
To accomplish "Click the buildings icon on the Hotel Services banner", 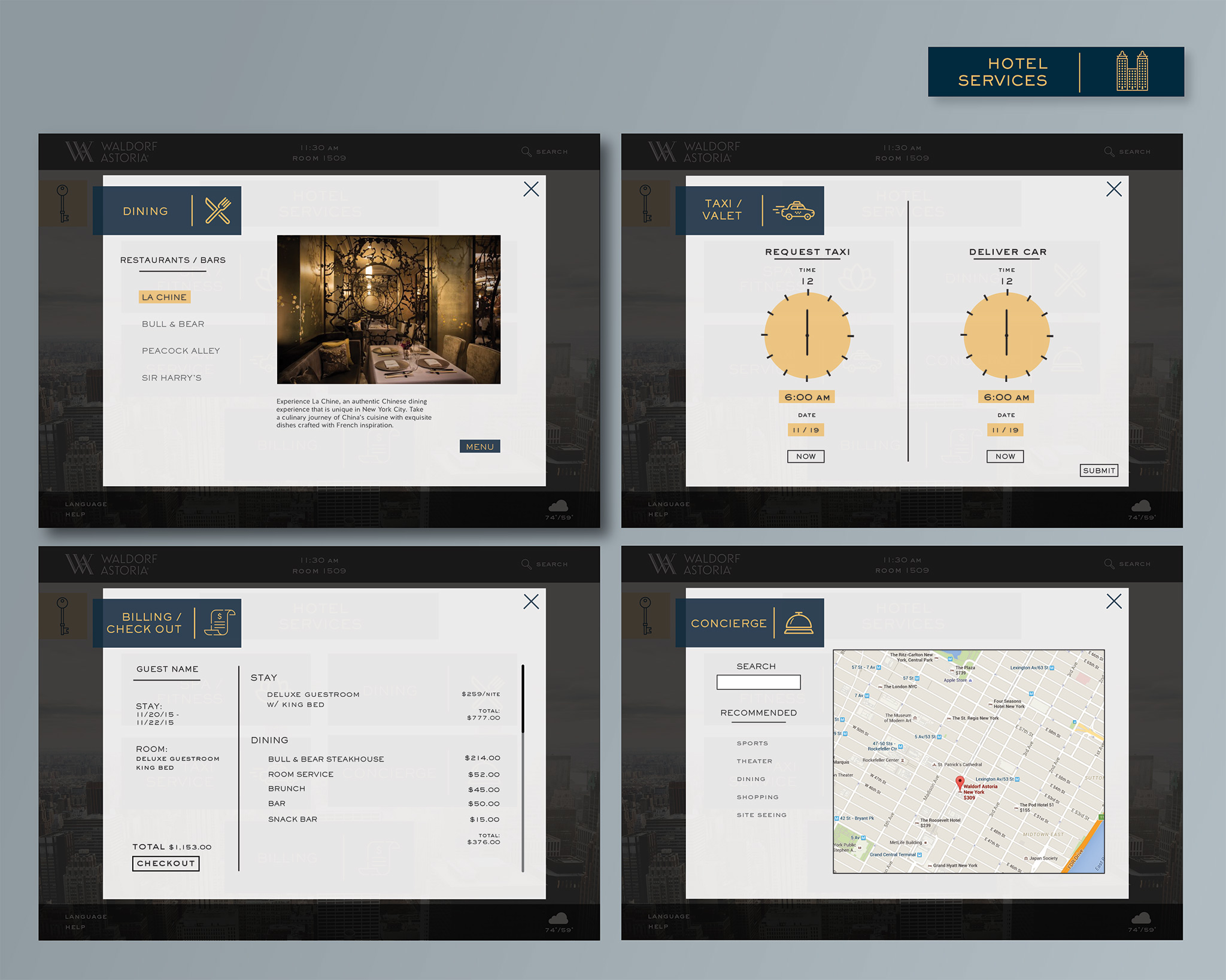I will click(x=1134, y=71).
